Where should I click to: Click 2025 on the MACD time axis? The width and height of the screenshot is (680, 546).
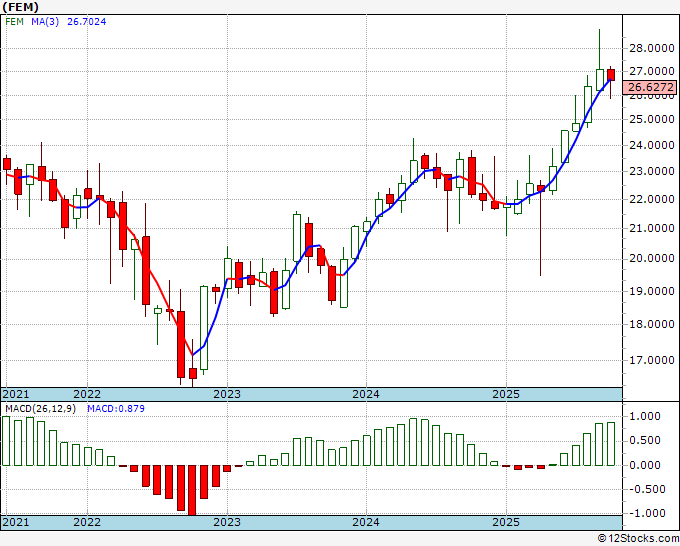click(x=506, y=522)
